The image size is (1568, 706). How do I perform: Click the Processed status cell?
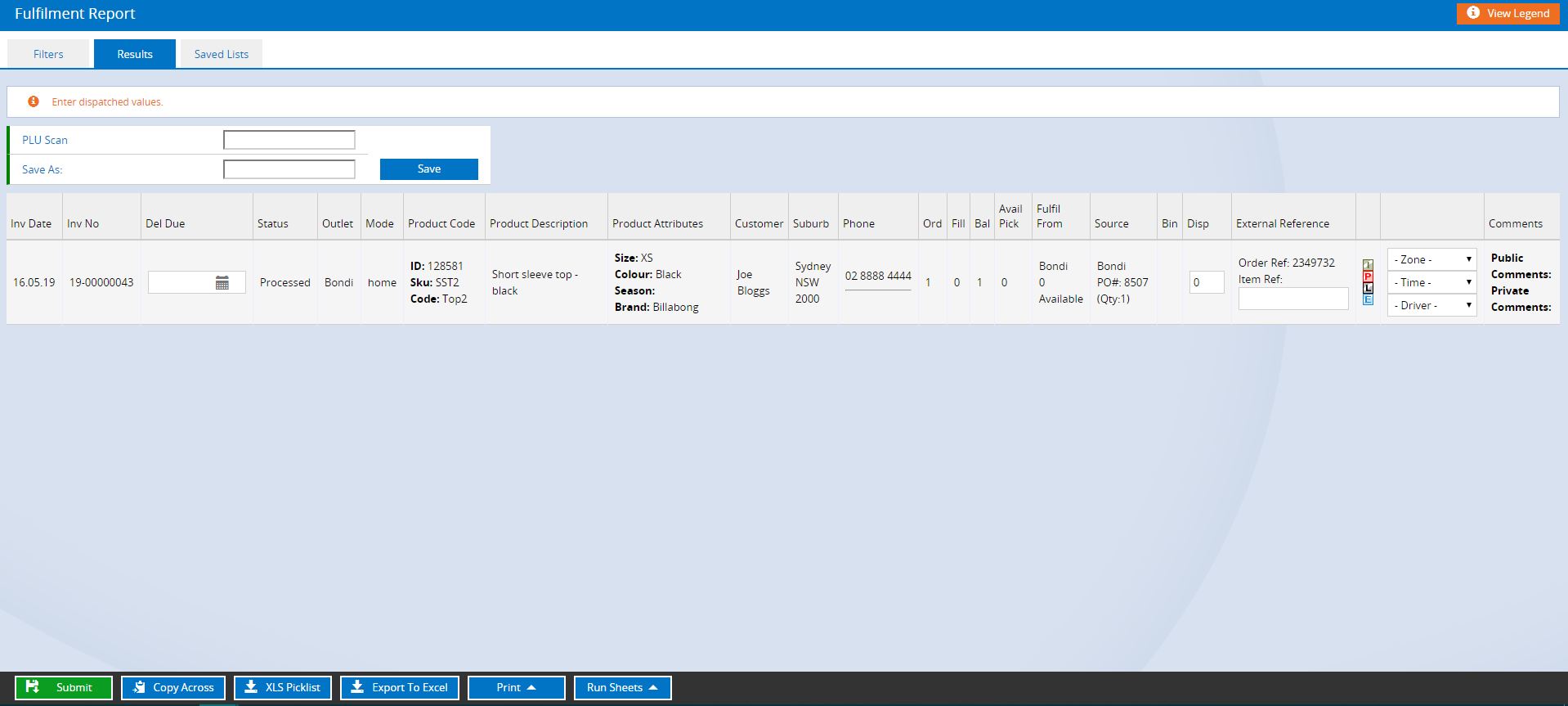(x=285, y=282)
